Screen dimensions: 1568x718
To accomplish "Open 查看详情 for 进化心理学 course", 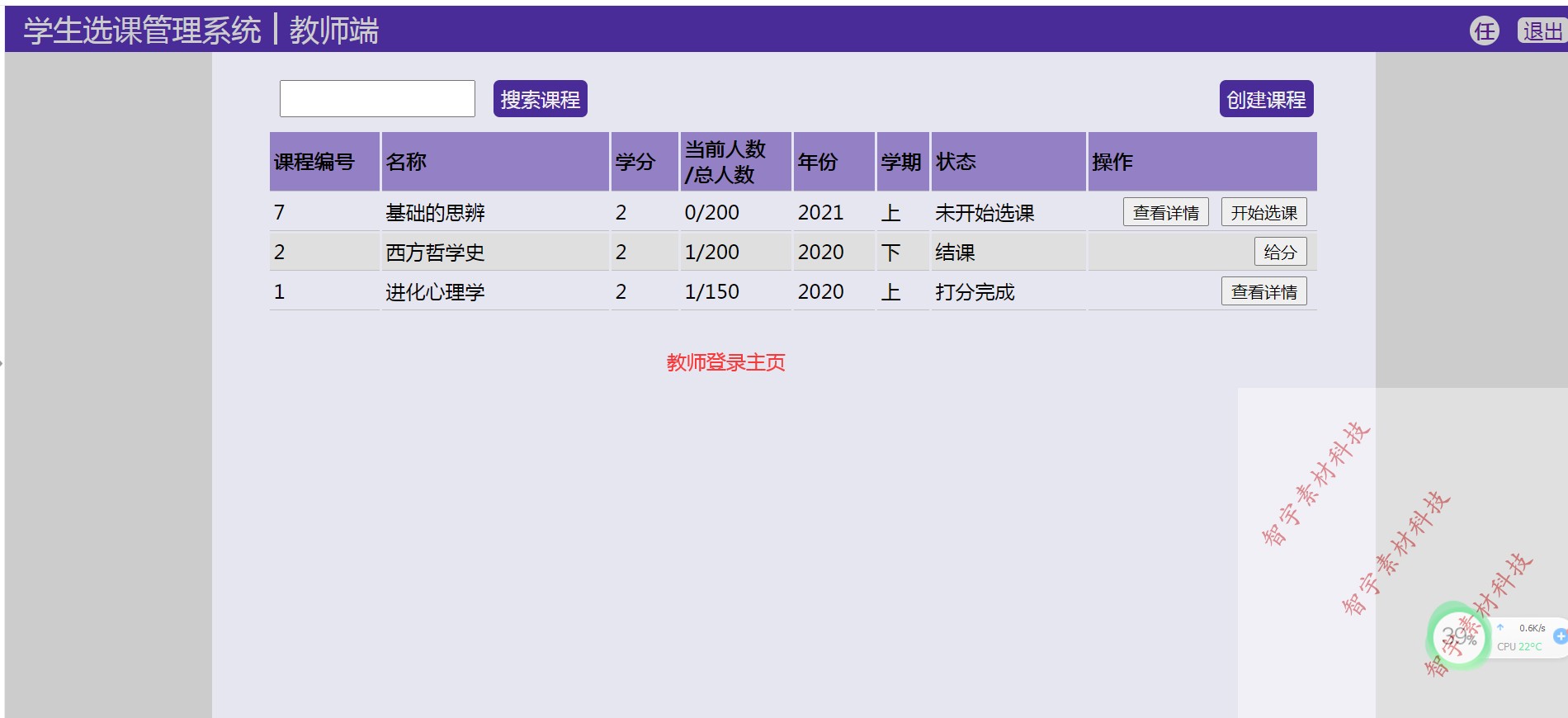I will tap(1263, 291).
